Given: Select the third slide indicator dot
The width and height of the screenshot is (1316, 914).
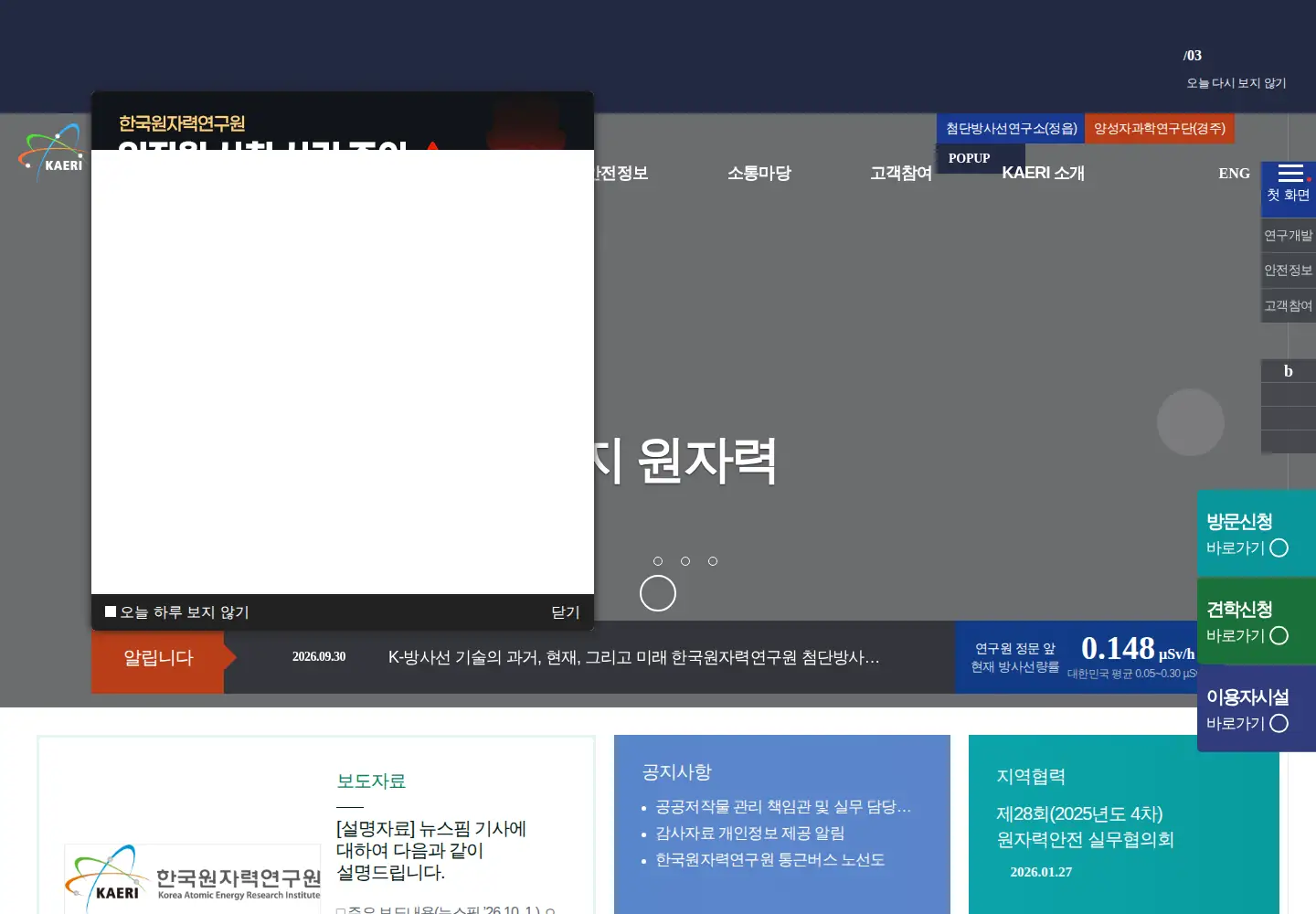Looking at the screenshot, I should 713,561.
